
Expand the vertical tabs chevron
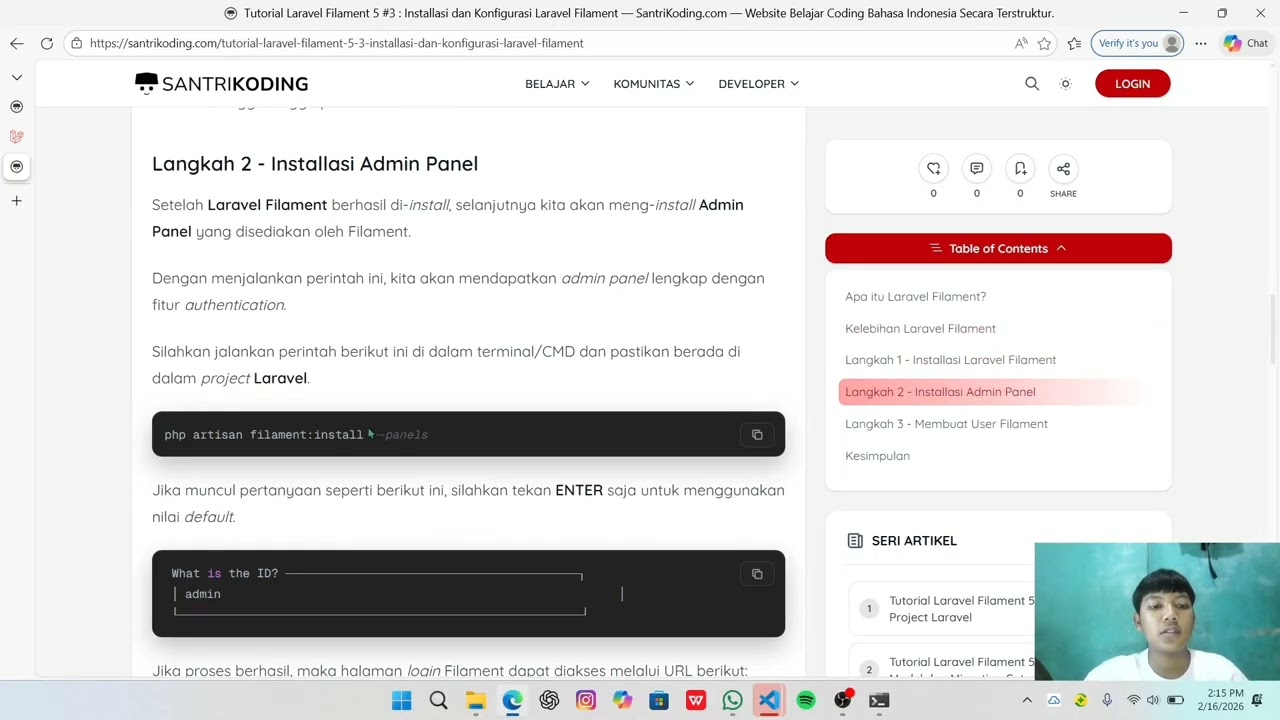click(17, 77)
